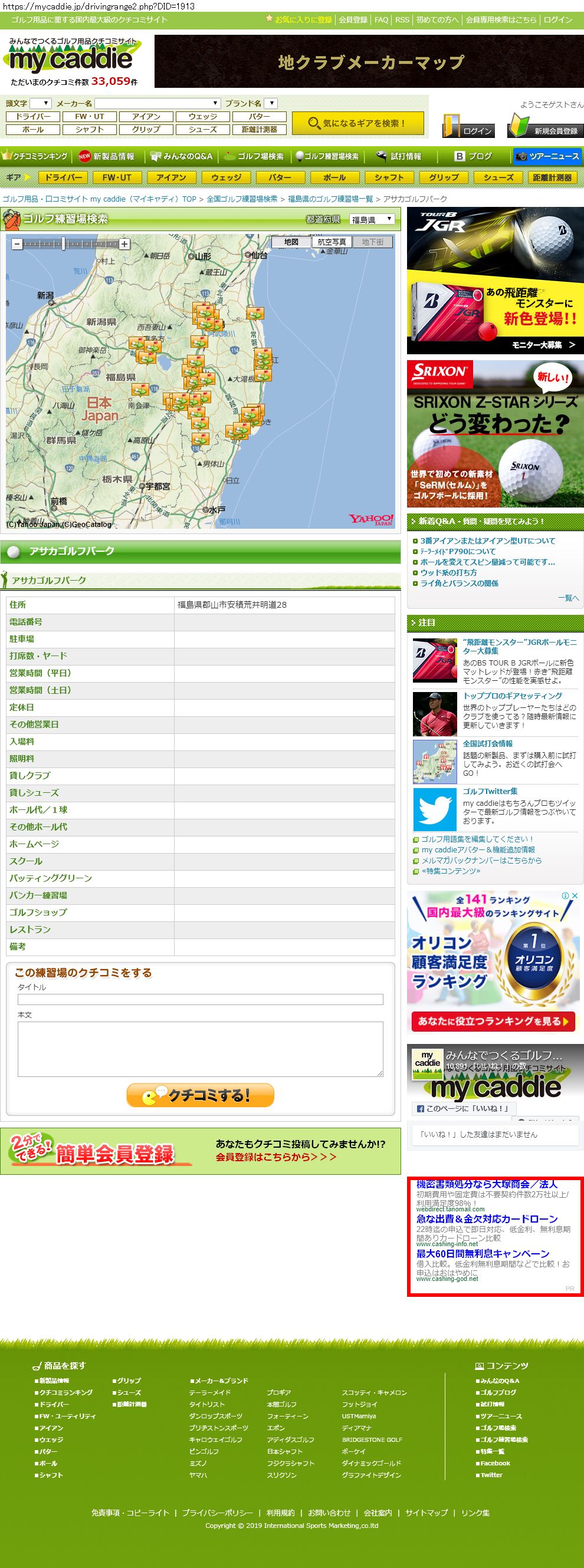Viewport: 584px width, 1568px height.
Task: Open Q&A link ウッド系の打ち方
Action: pos(448,572)
